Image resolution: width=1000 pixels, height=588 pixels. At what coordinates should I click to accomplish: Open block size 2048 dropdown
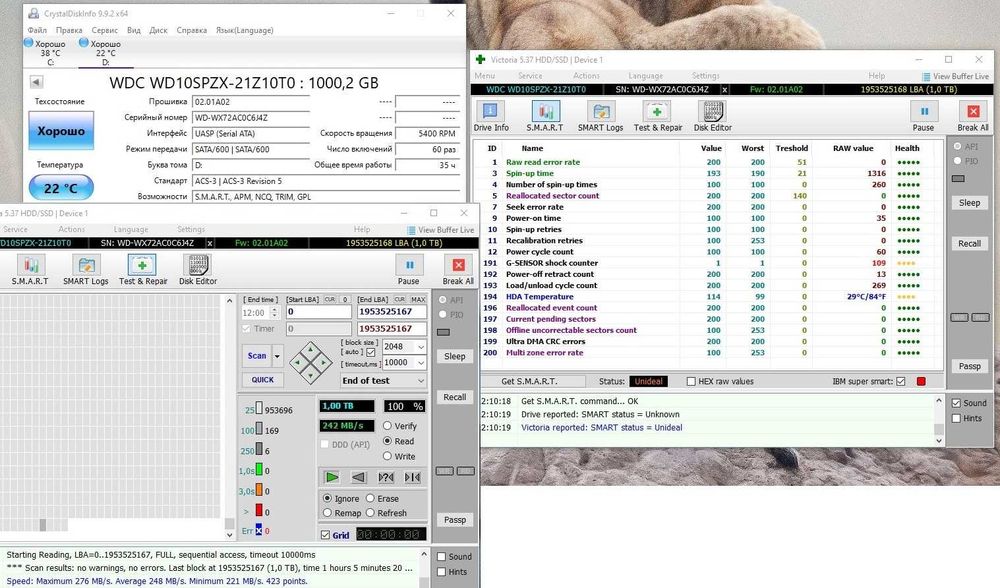tap(421, 346)
